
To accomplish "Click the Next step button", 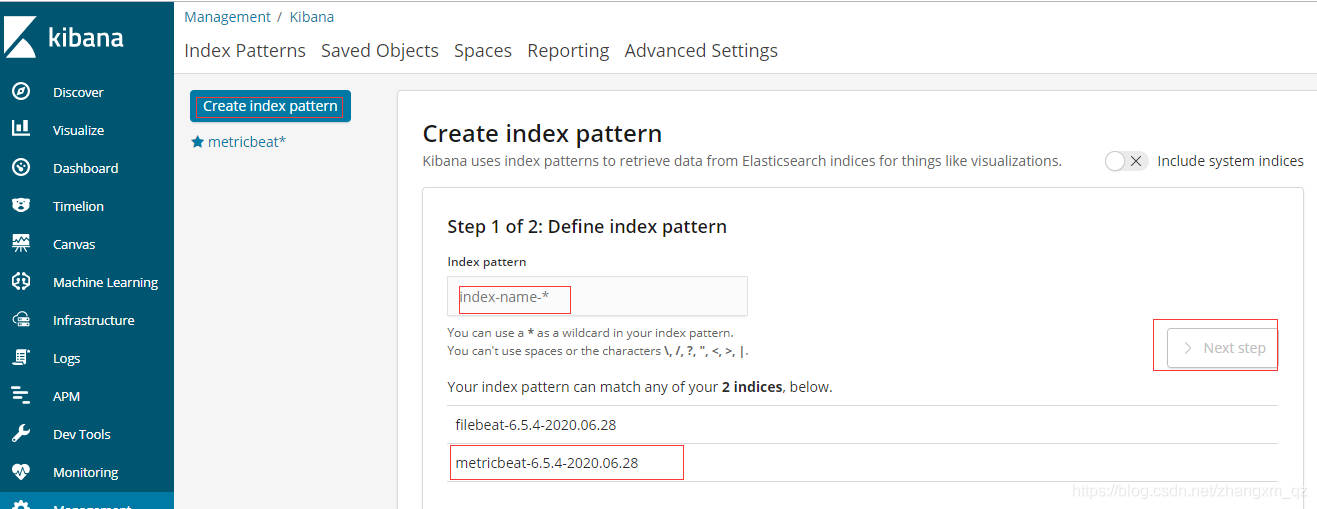I will pos(1224,348).
